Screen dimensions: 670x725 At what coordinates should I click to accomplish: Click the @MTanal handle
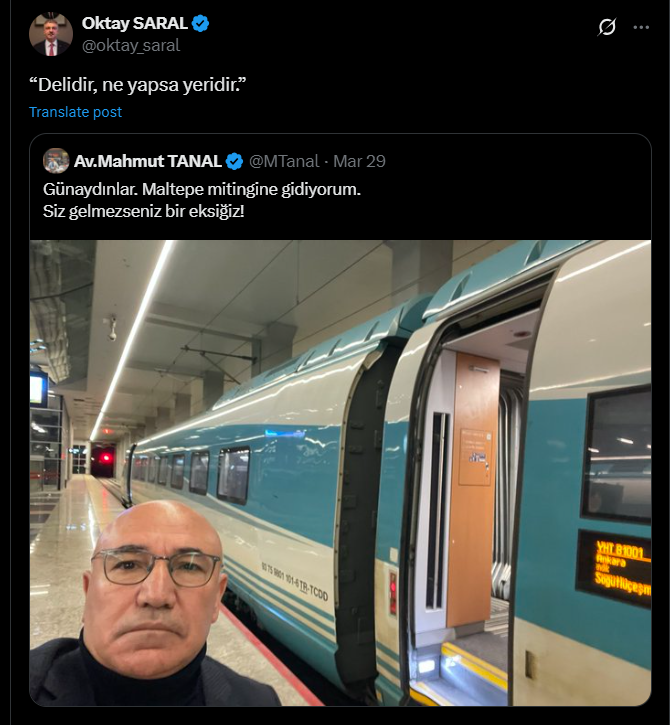click(x=284, y=161)
